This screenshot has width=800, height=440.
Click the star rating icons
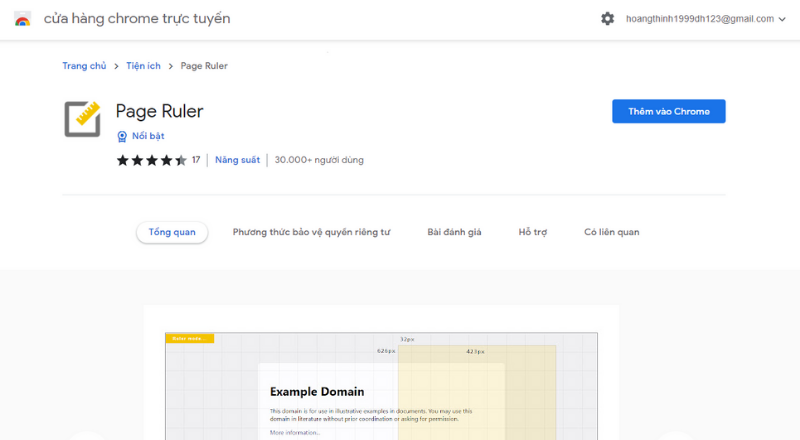click(x=152, y=160)
